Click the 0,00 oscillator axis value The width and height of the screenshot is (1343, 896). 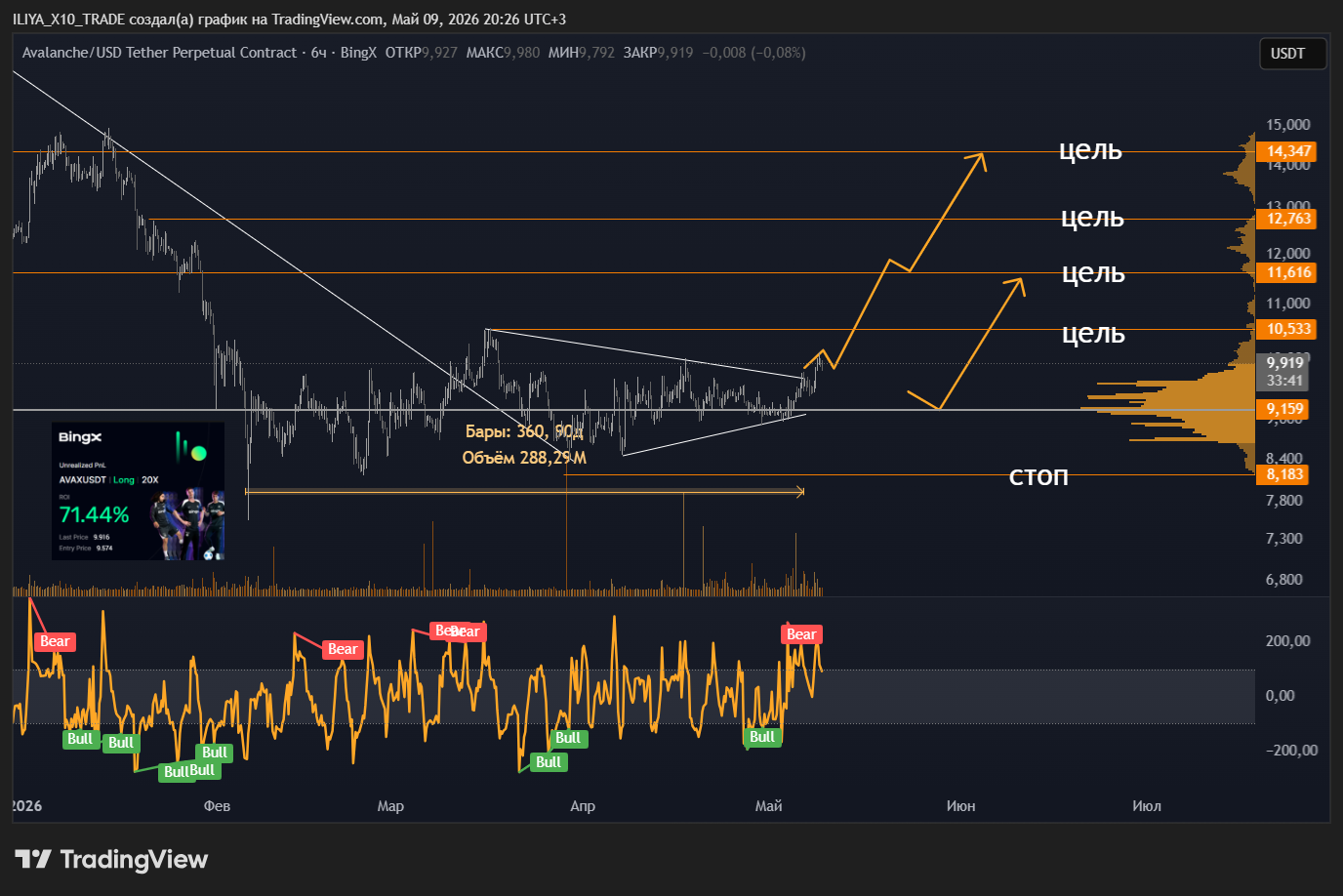(1280, 696)
